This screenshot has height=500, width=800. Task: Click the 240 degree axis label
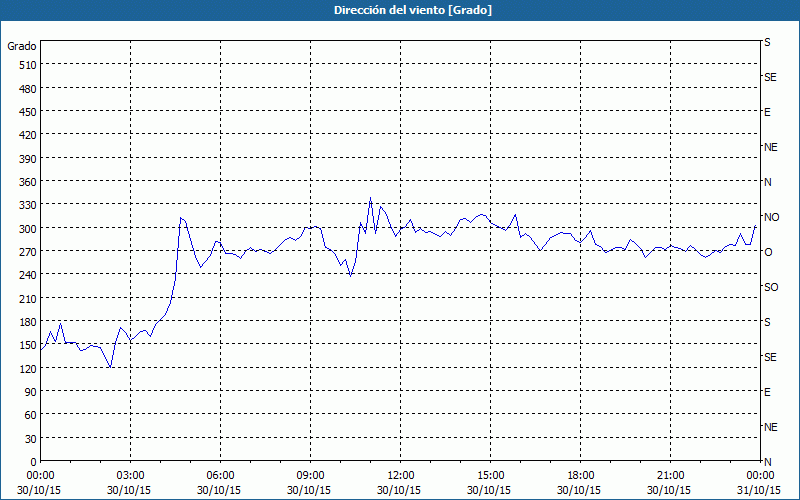[x=28, y=276]
